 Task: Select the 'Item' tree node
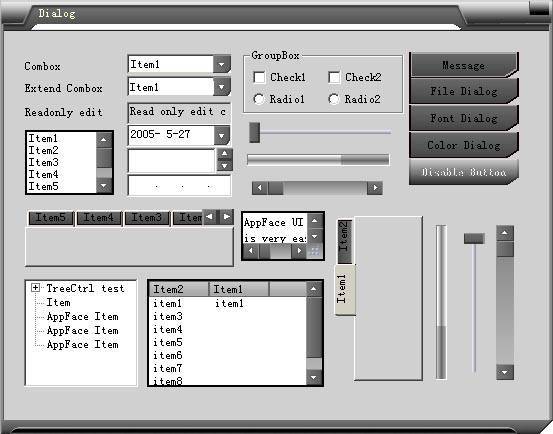59,302
